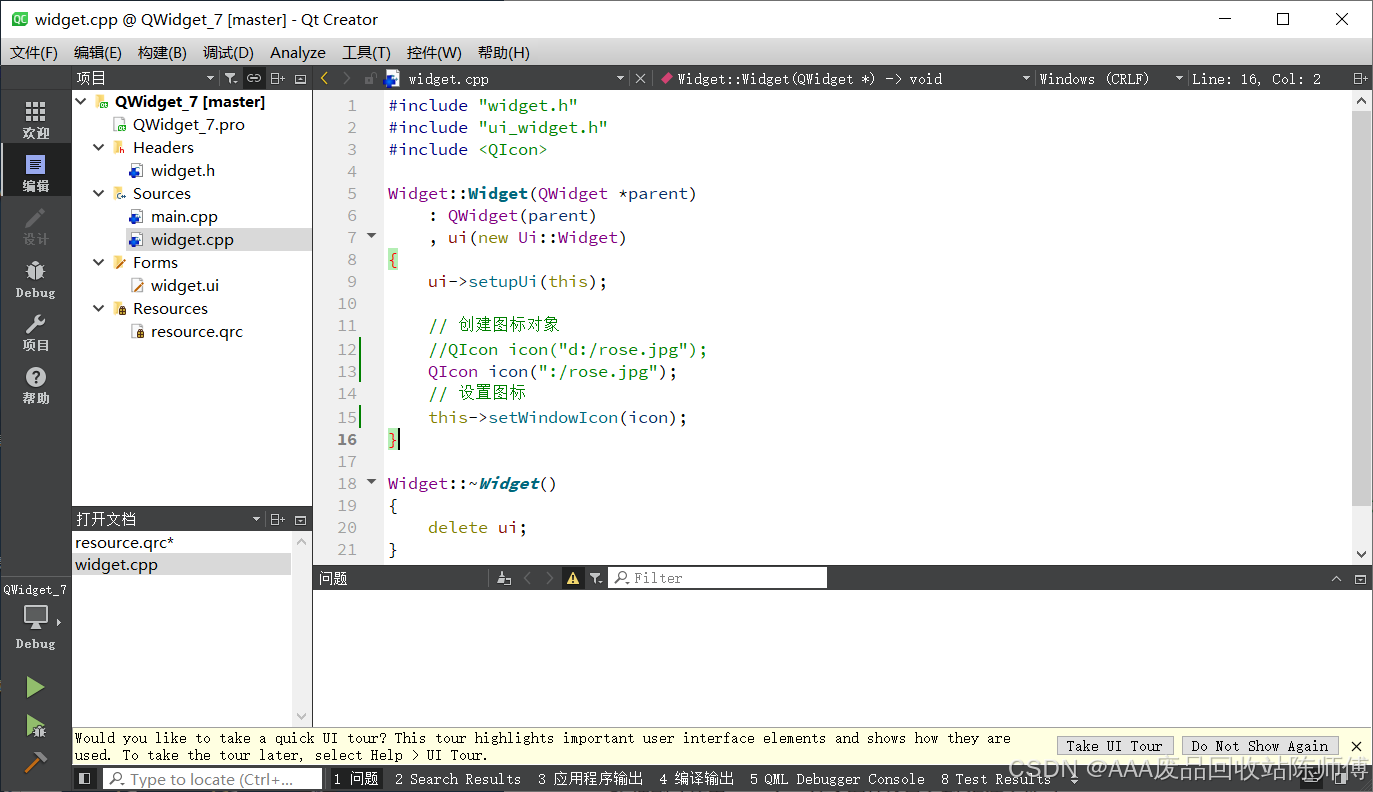Switch to 3 应用程序输出 pane

coord(590,779)
